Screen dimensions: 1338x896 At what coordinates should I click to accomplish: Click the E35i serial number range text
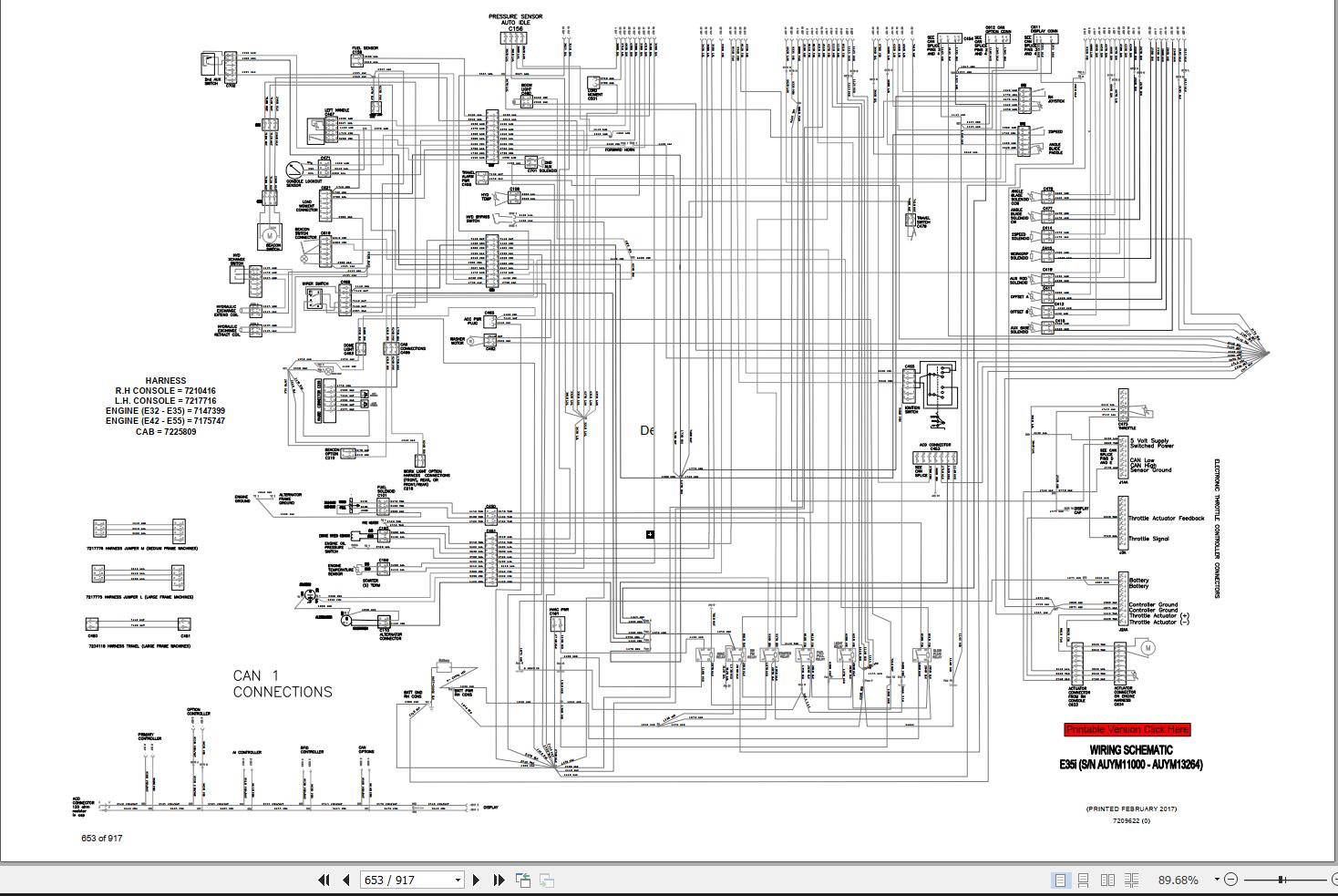pyautogui.click(x=1131, y=765)
